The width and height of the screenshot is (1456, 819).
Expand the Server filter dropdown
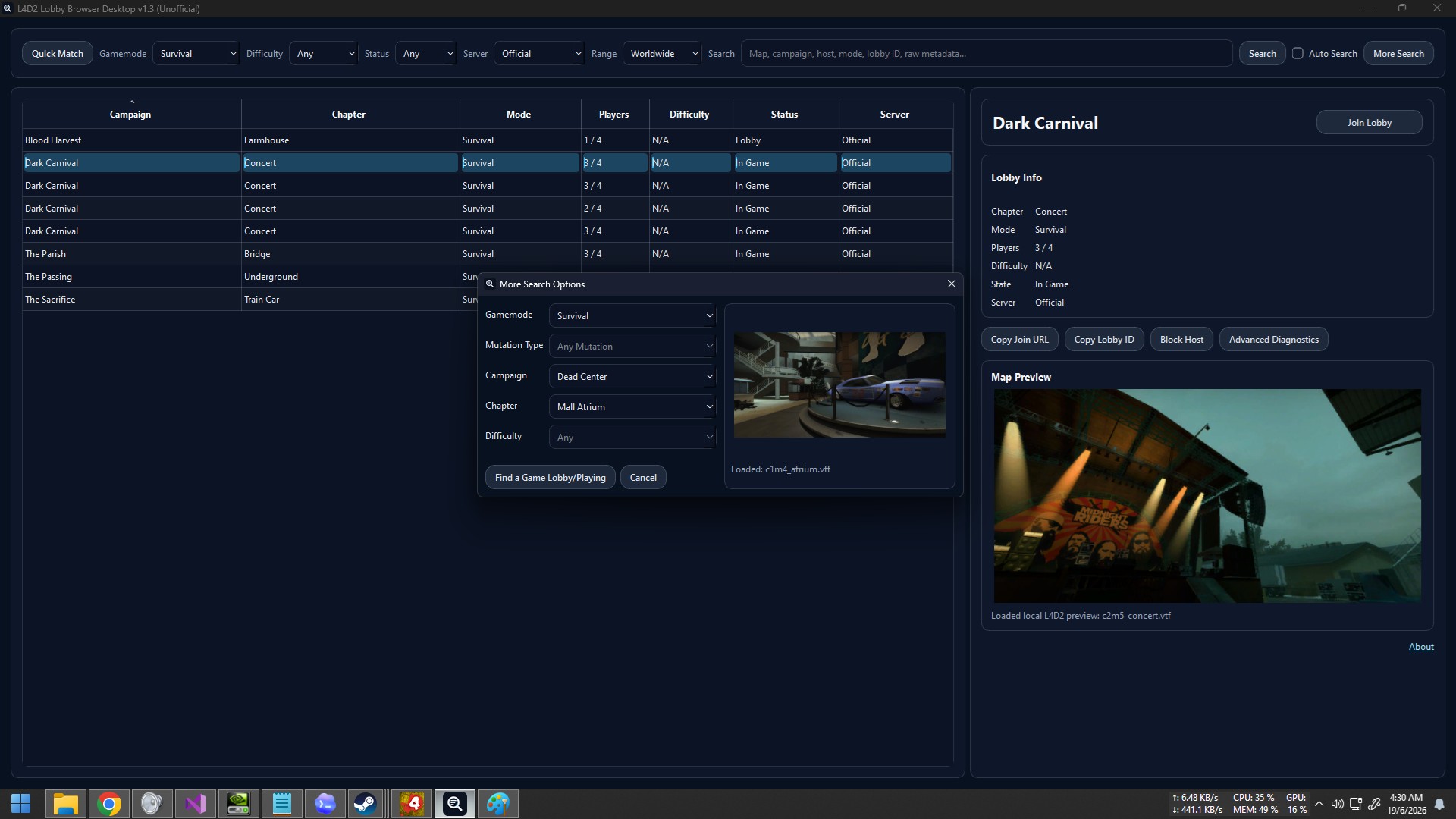point(539,53)
